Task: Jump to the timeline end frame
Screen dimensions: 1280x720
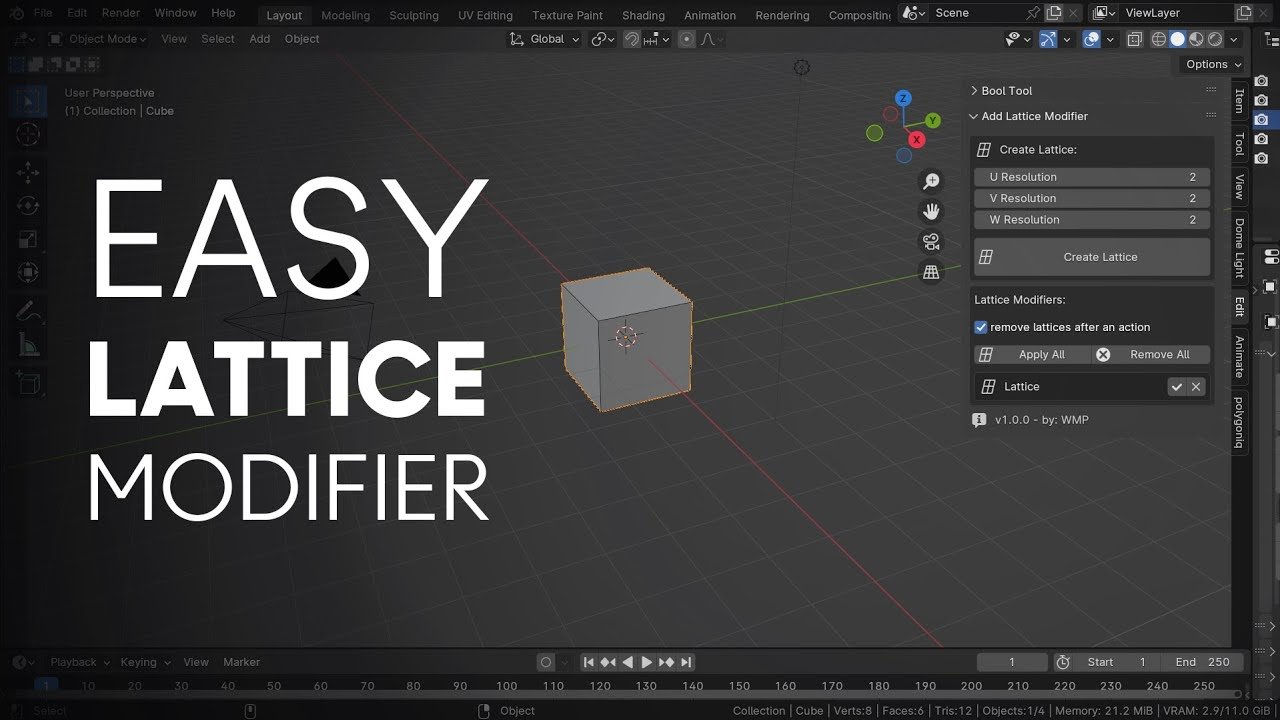Action: pos(686,662)
